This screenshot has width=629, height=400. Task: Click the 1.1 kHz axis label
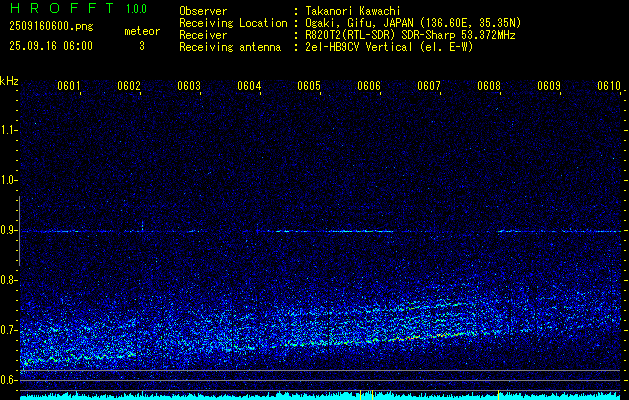[9, 130]
